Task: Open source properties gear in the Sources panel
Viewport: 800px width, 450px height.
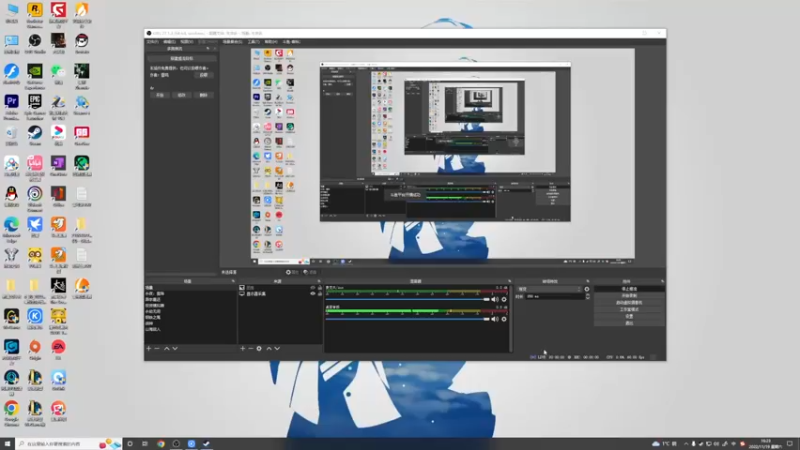Action: 259,348
